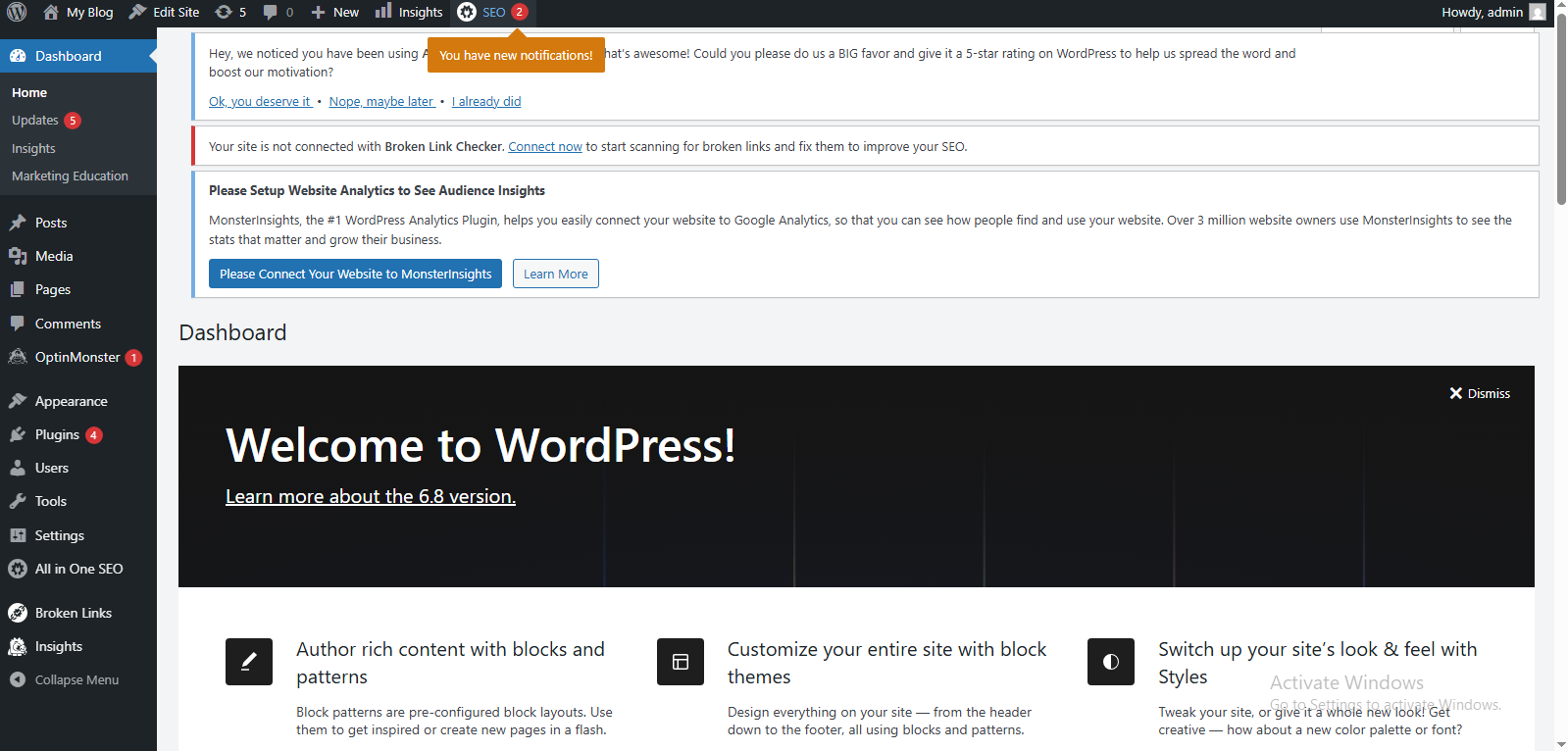Image resolution: width=1568 pixels, height=751 pixels.
Task: Click Please Connect Your Website to MonsterInsights
Action: click(x=355, y=274)
